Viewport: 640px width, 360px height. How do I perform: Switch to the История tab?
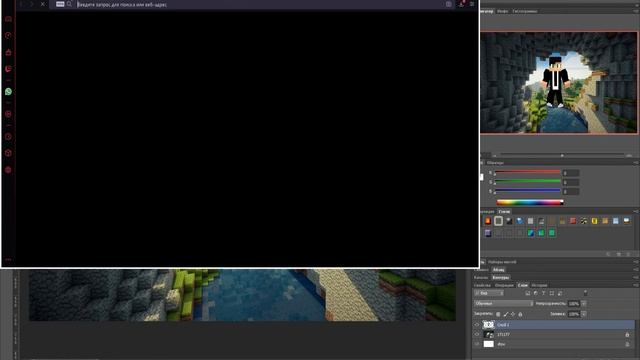(539, 285)
